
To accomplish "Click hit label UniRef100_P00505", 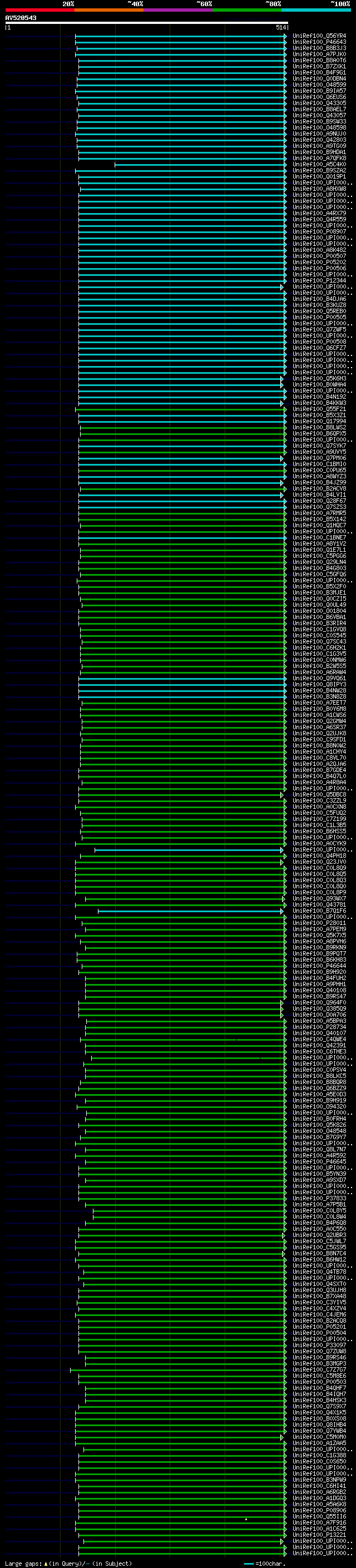I will [x=319, y=317].
